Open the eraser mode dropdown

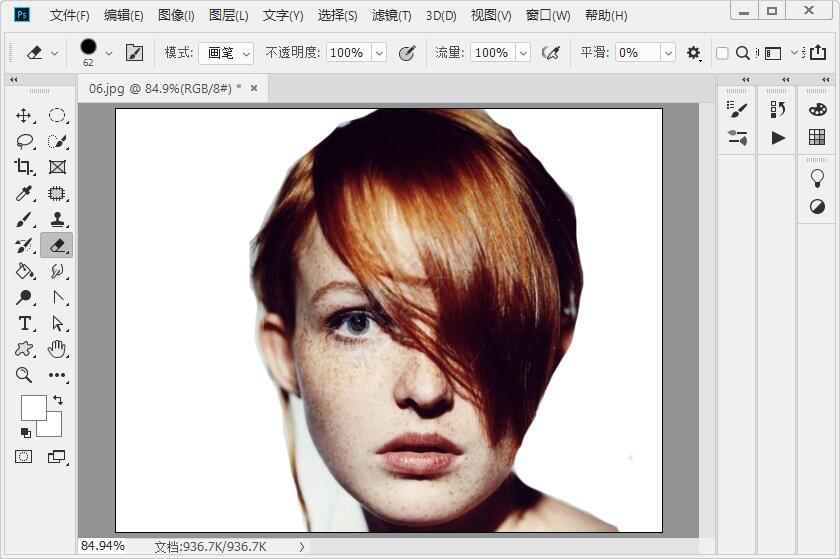pos(226,52)
